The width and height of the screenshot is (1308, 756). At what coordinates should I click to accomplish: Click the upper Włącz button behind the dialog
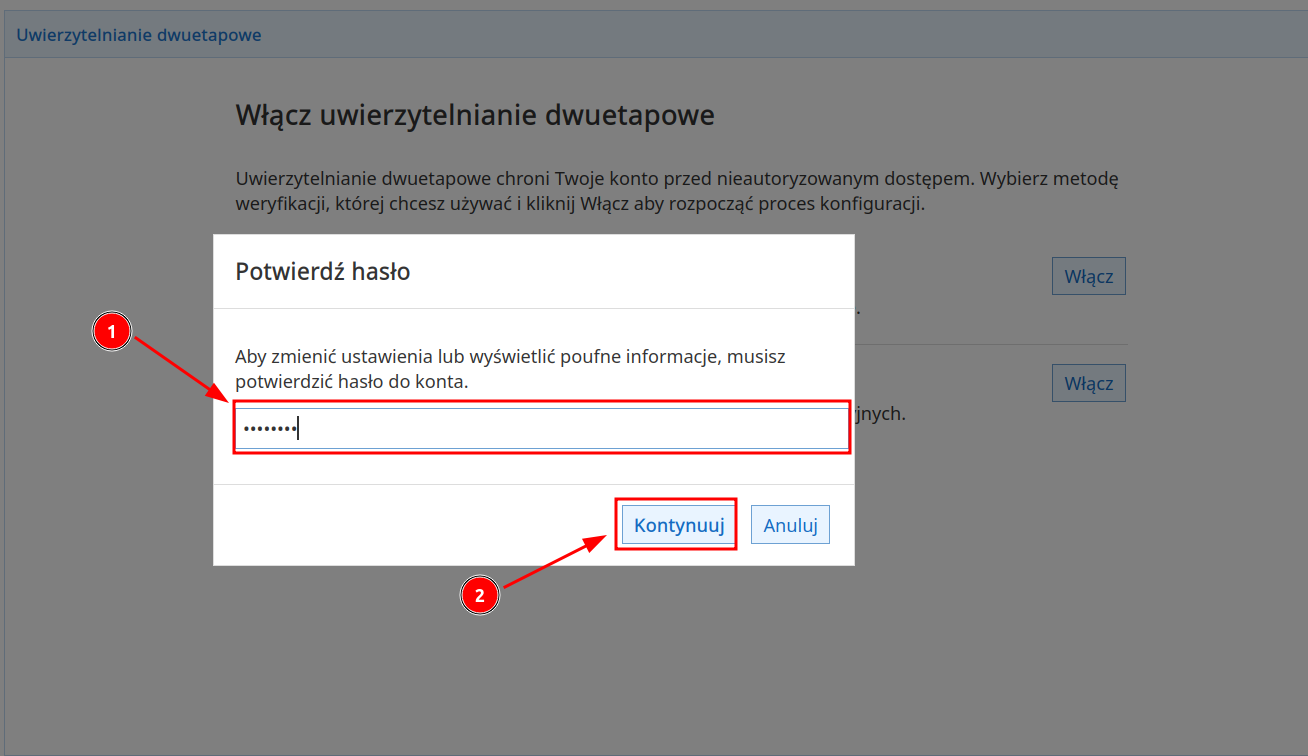(x=1089, y=276)
